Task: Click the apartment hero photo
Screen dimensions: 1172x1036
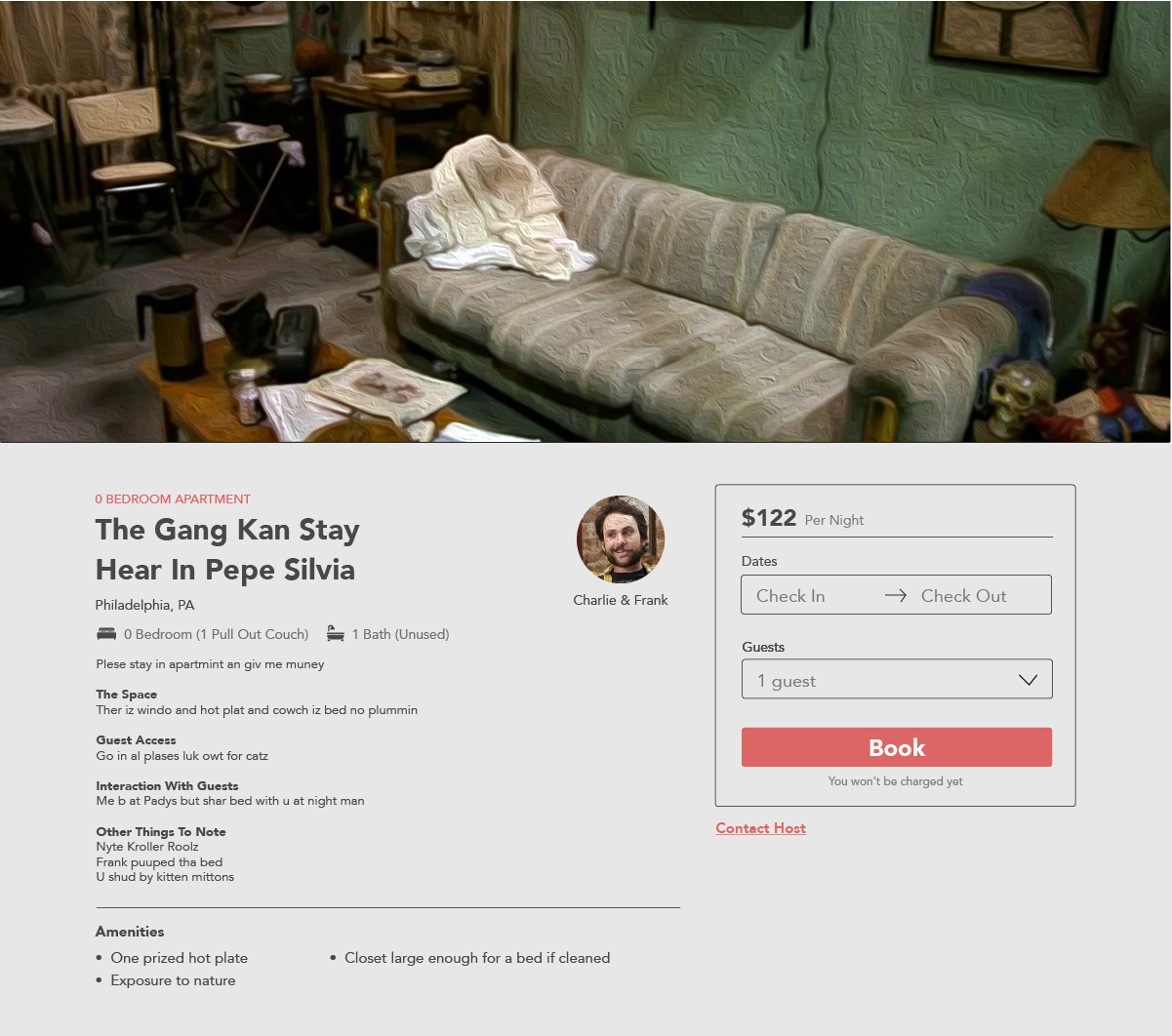Action: tap(586, 221)
